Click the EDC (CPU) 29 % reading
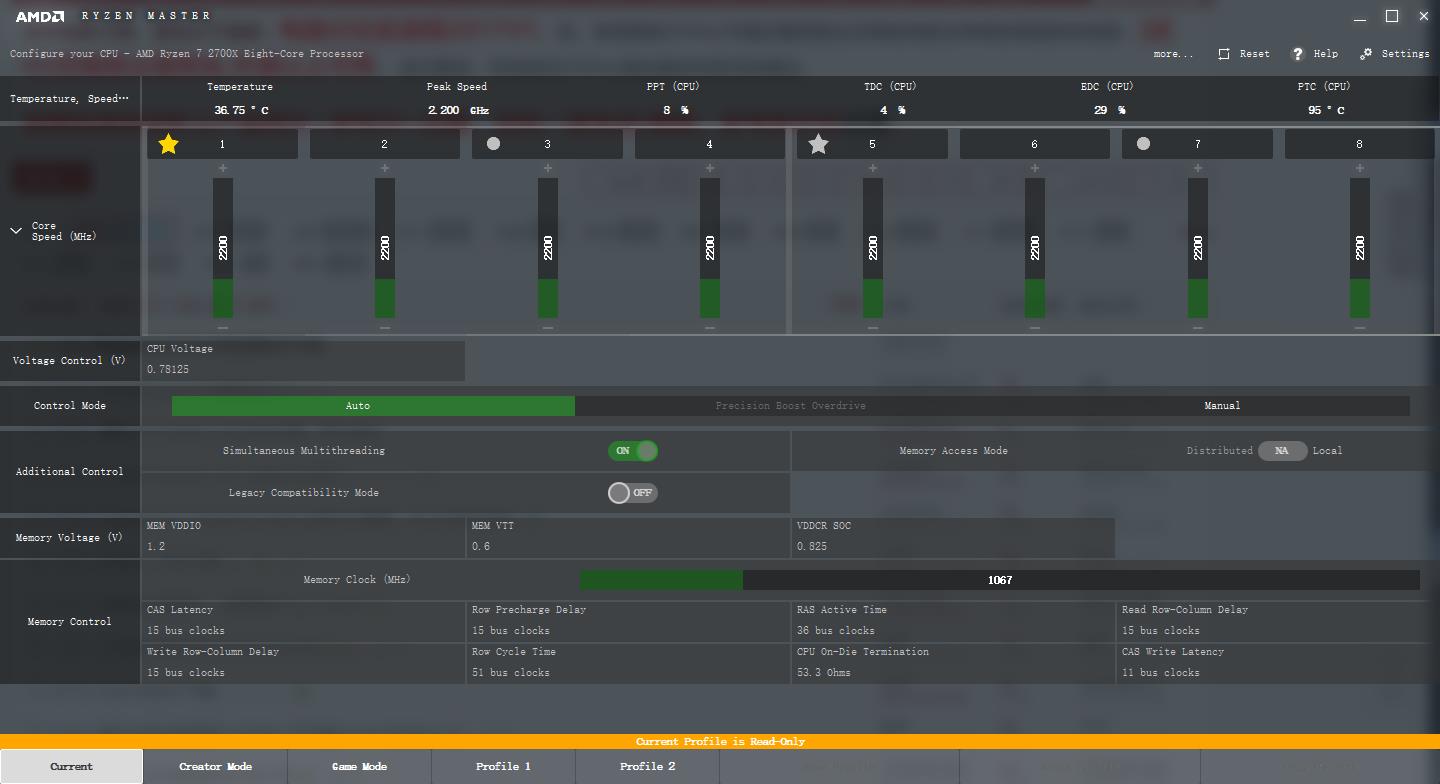1440x784 pixels. tap(1109, 111)
